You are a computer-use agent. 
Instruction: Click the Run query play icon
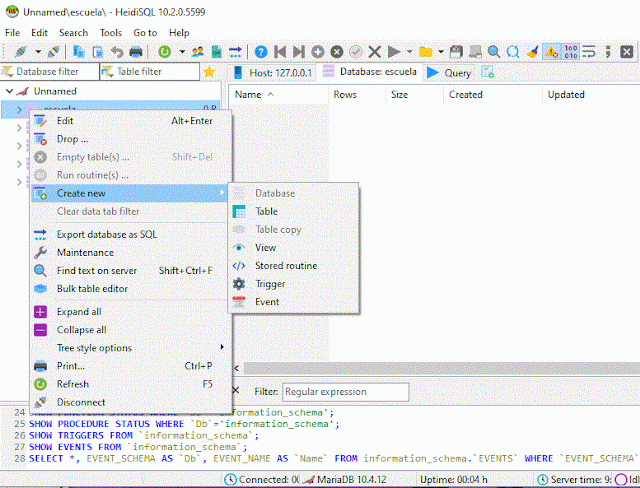(393, 52)
